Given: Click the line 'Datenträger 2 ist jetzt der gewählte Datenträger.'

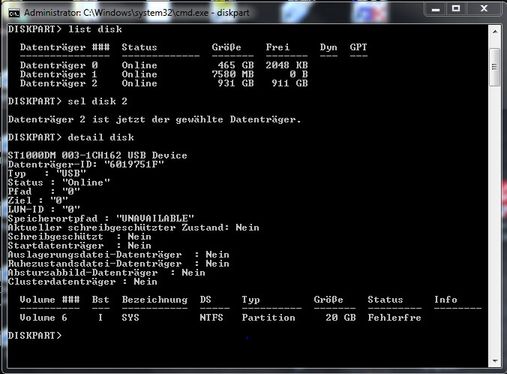Looking at the screenshot, I should pyautogui.click(x=155, y=119).
